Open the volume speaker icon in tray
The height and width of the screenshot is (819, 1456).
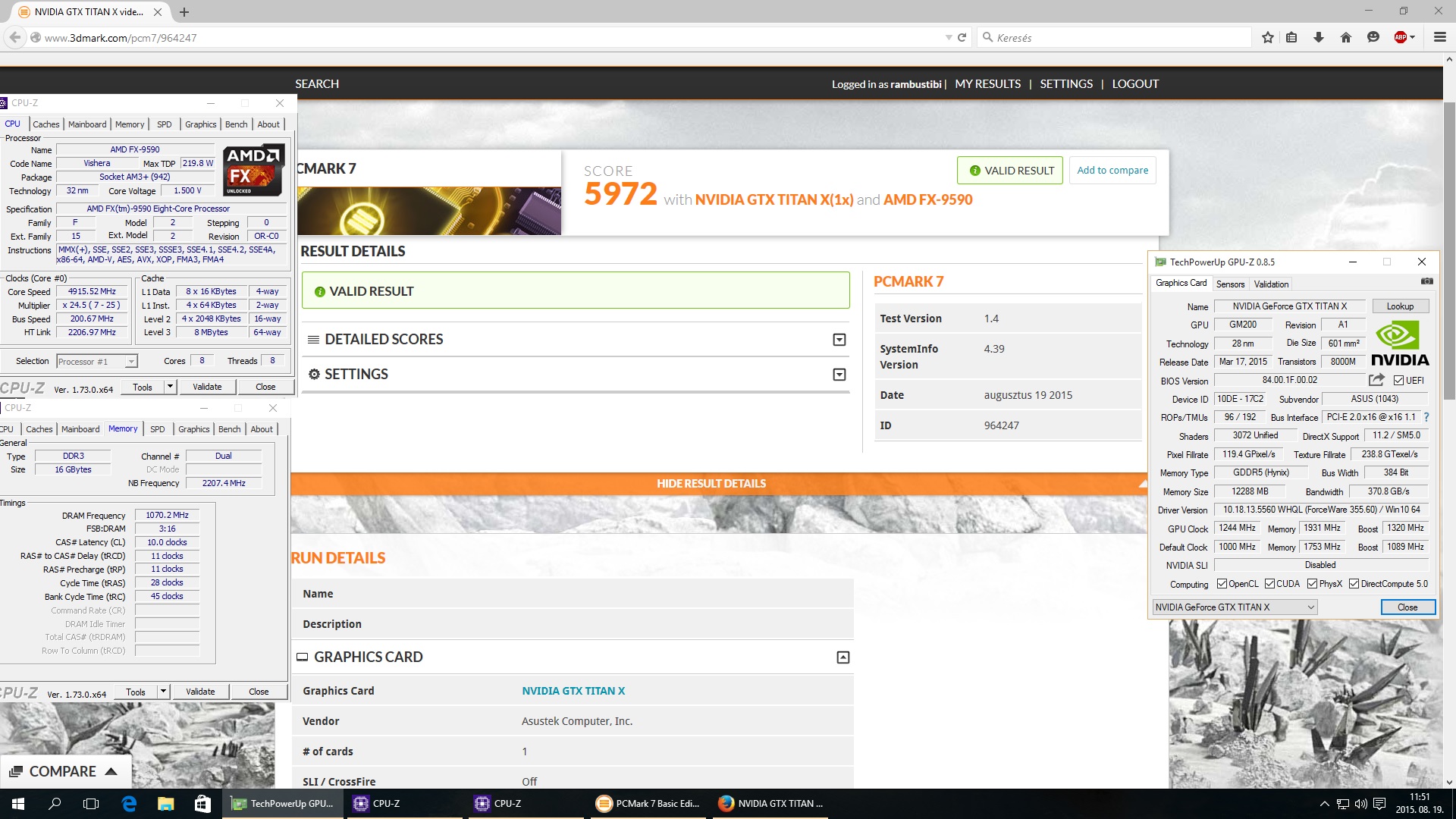[x=1360, y=804]
